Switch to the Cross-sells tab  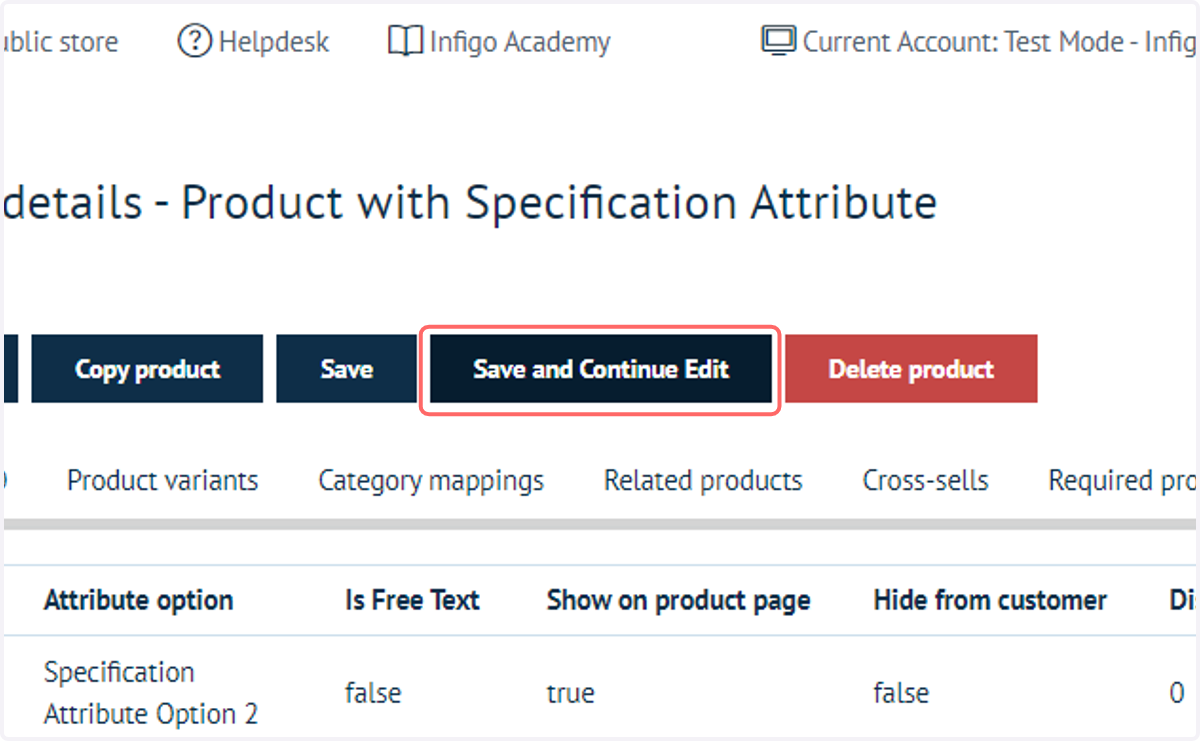click(x=926, y=481)
